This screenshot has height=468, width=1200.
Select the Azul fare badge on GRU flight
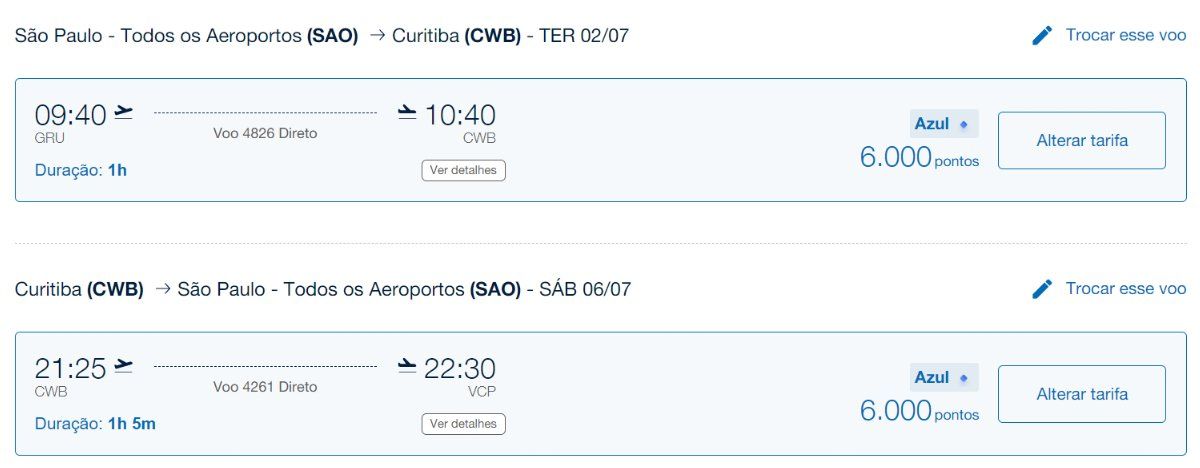(943, 125)
